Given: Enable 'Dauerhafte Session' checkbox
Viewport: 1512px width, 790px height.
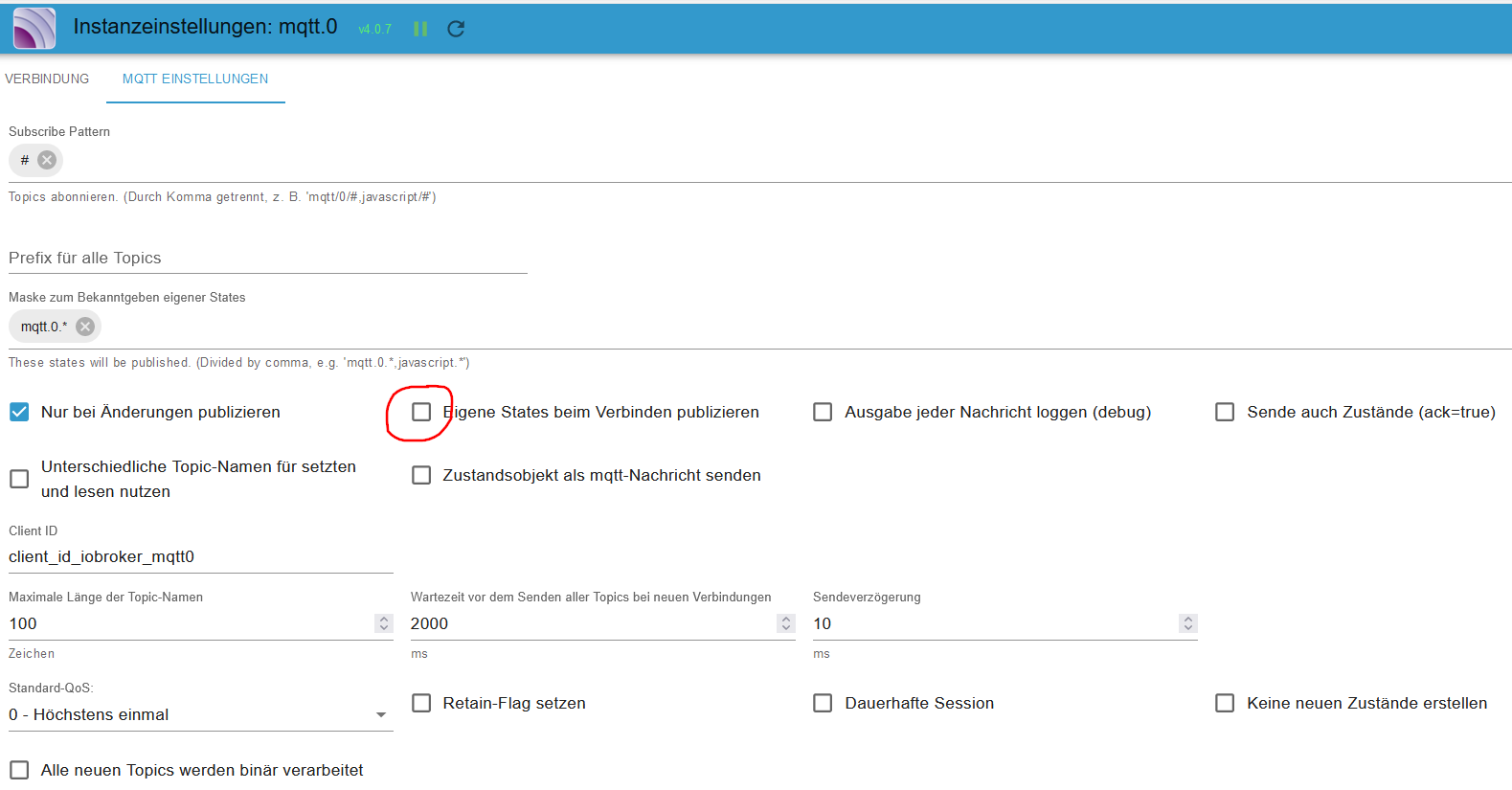Looking at the screenshot, I should coord(823,703).
